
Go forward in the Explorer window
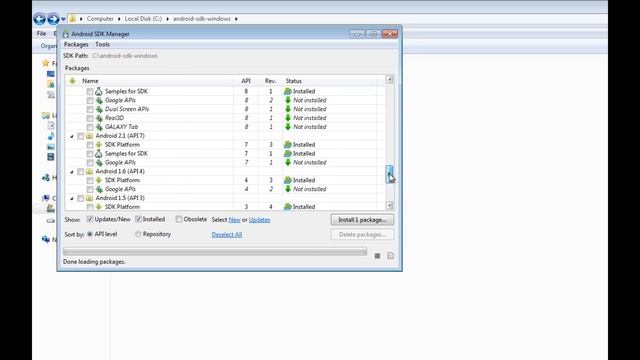pos(53,19)
